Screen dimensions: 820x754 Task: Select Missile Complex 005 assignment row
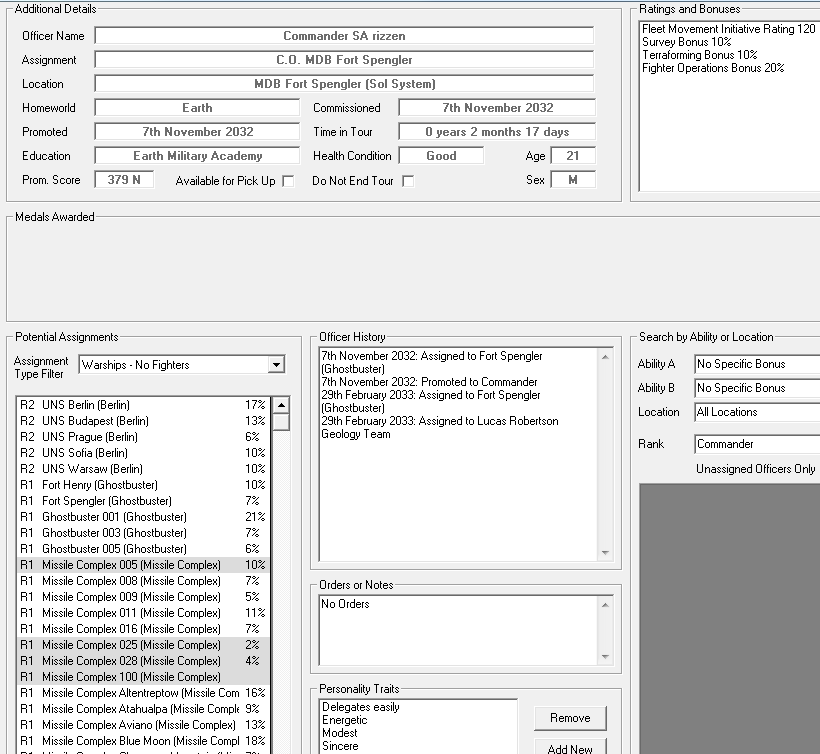coord(144,565)
